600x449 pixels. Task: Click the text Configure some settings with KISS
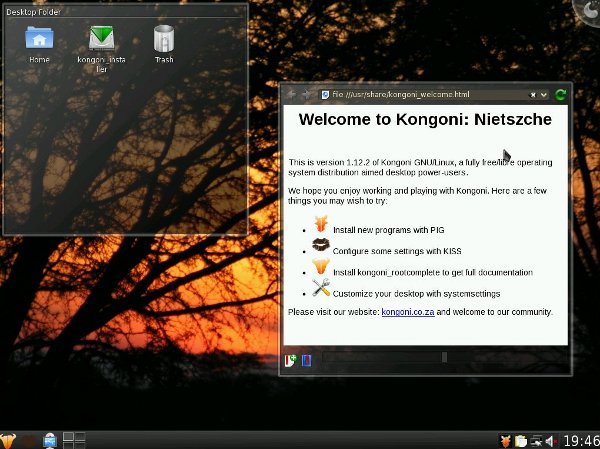(x=397, y=251)
